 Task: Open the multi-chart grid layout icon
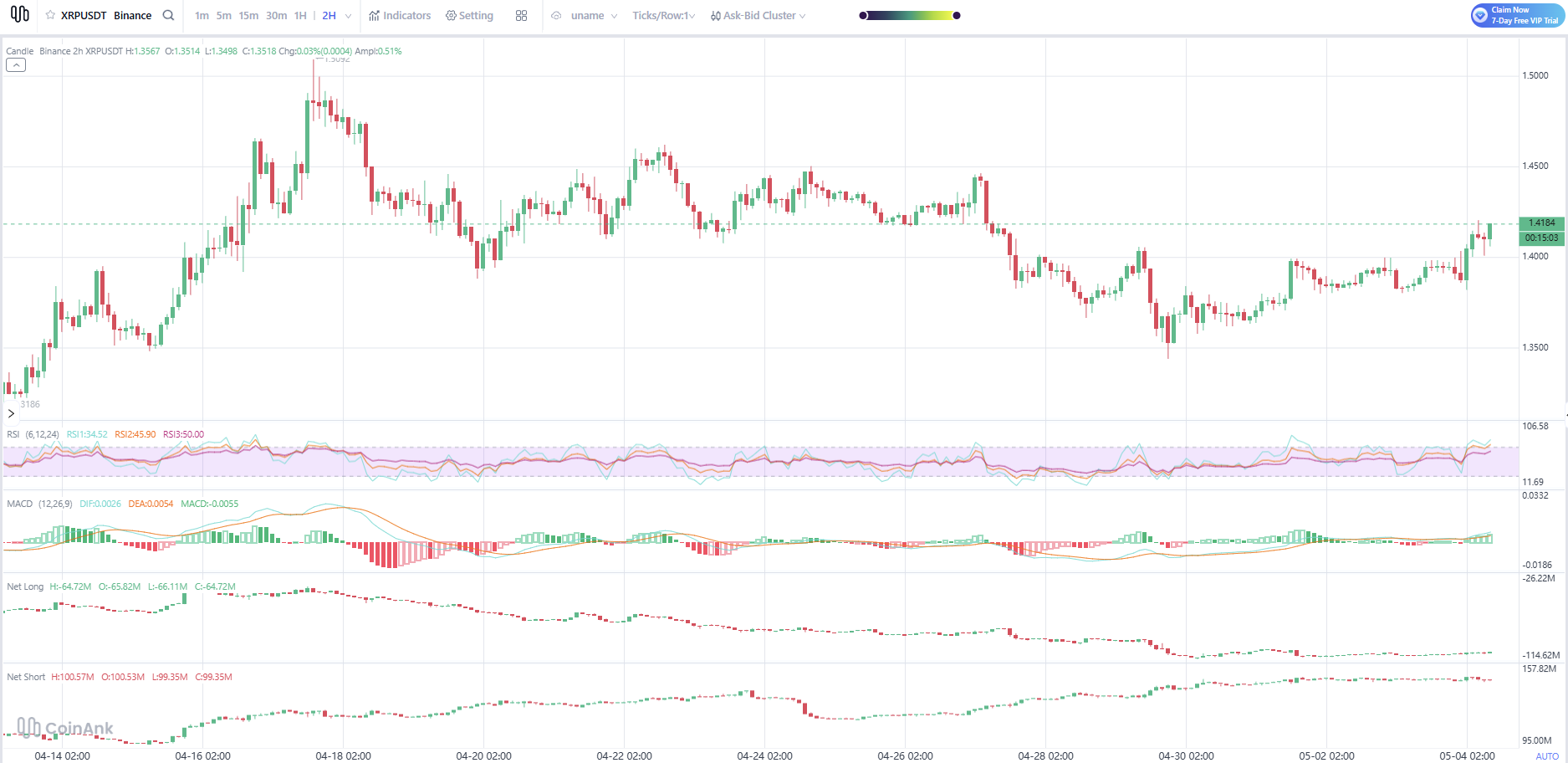pos(521,15)
